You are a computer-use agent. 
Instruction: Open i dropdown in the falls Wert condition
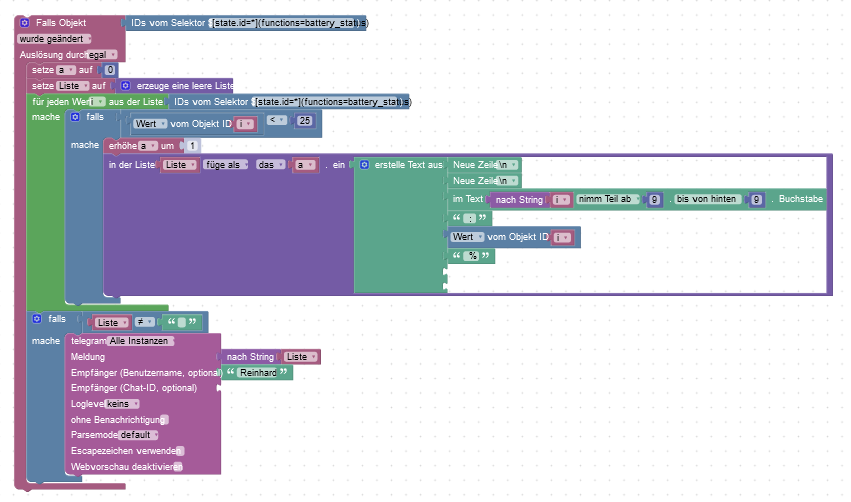[245, 124]
